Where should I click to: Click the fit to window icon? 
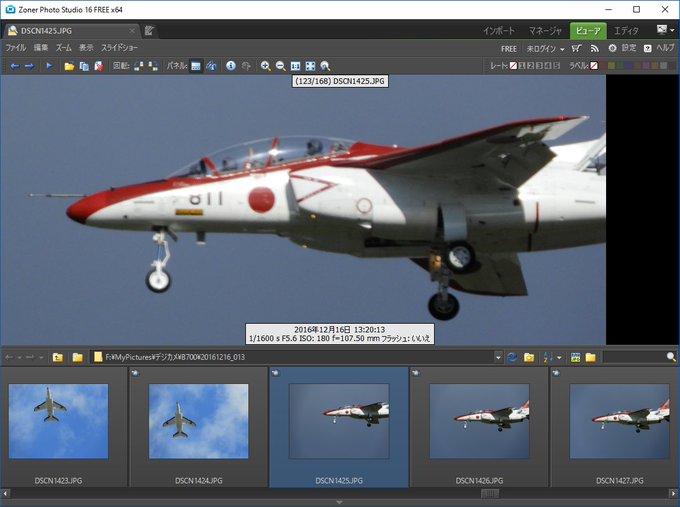point(310,66)
